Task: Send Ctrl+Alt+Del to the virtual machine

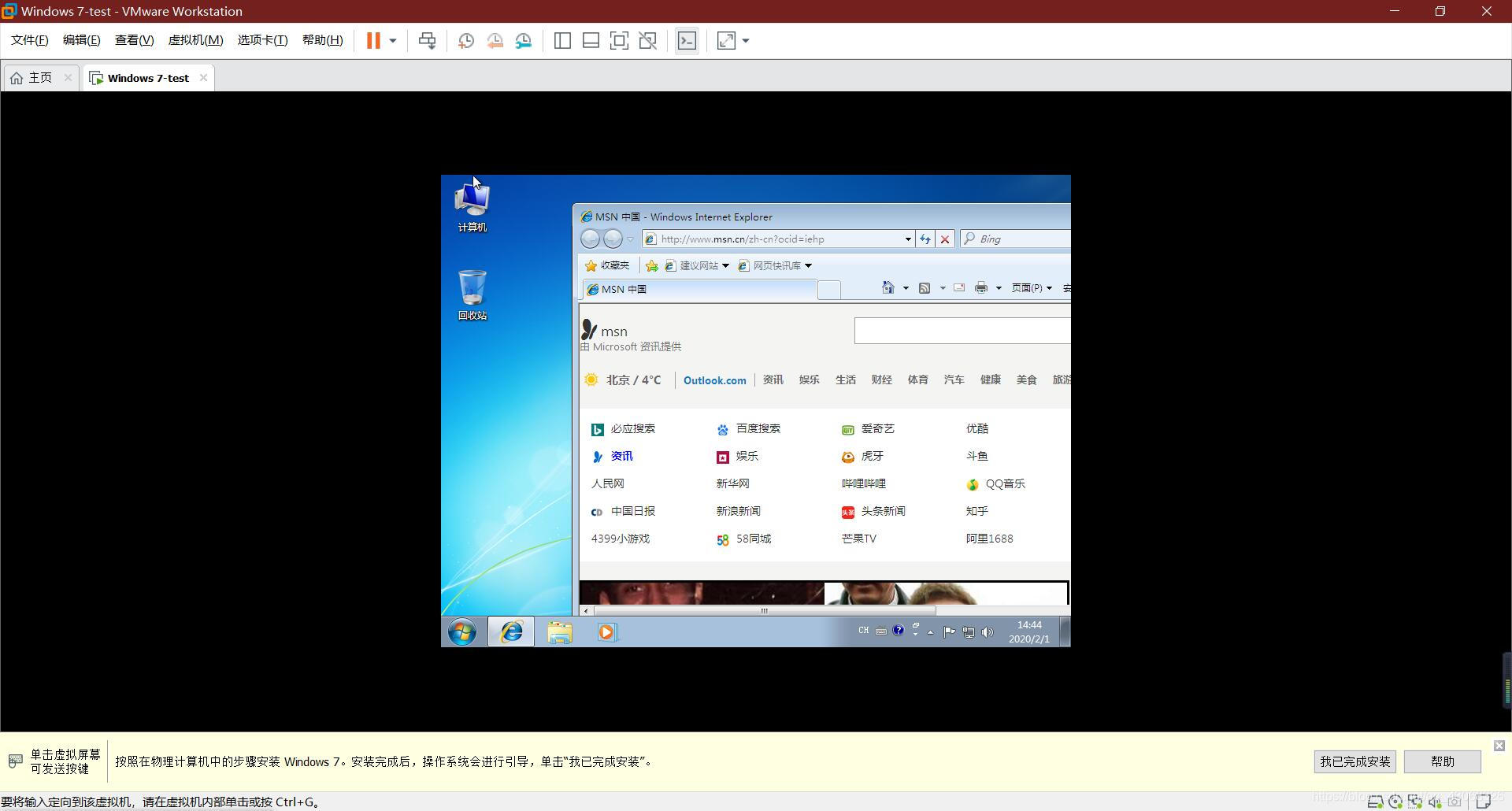Action: pyautogui.click(x=427, y=40)
